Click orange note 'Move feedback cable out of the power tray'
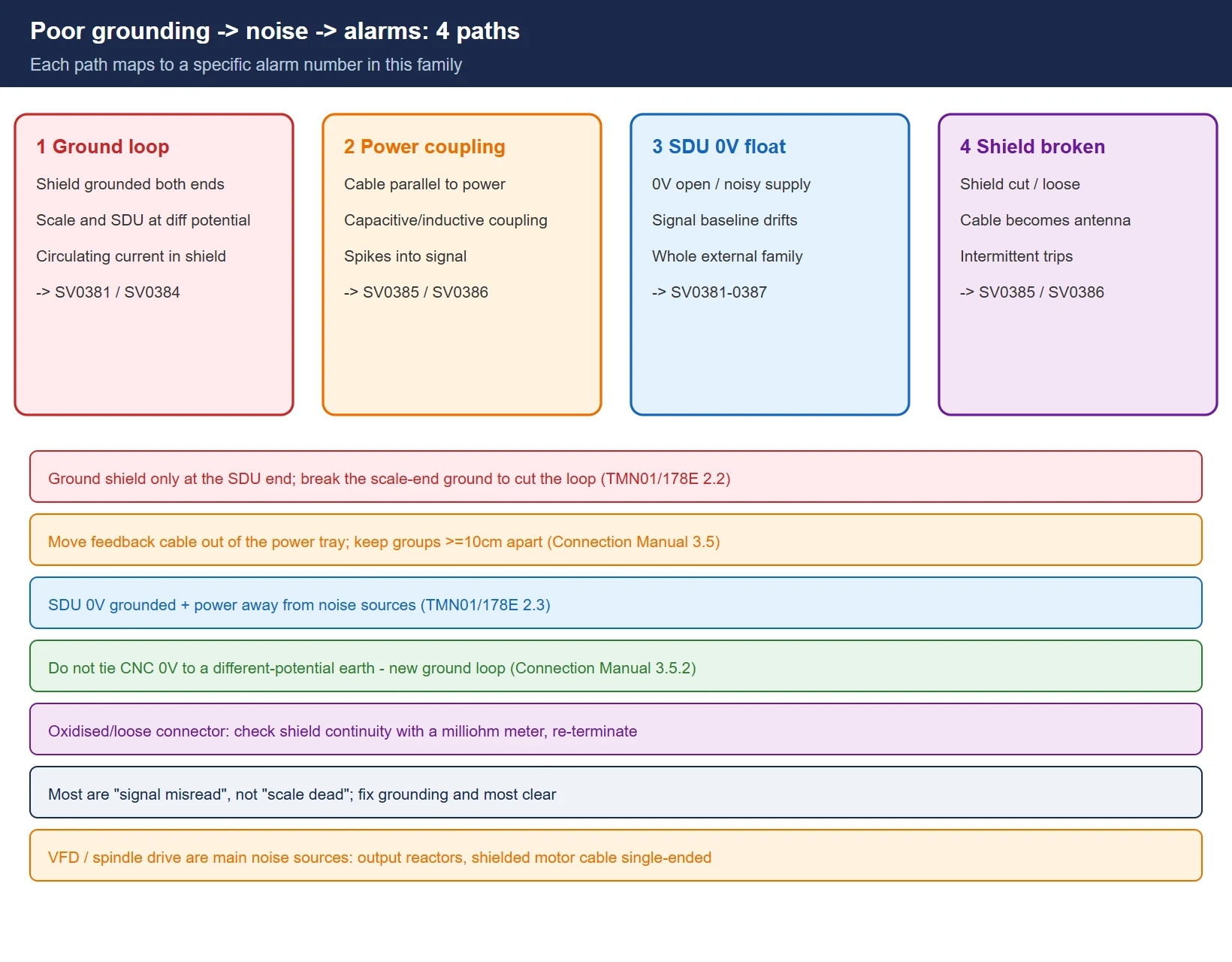Screen dimensions: 1232x962 point(616,540)
